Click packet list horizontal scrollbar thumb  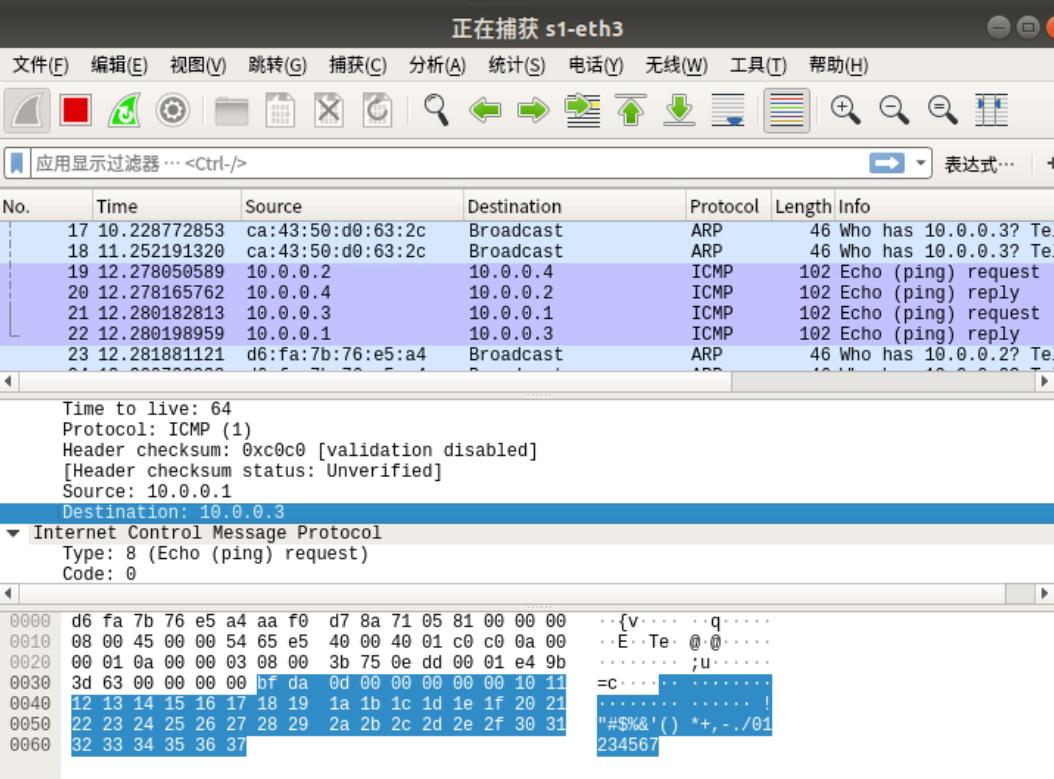[x=375, y=382]
